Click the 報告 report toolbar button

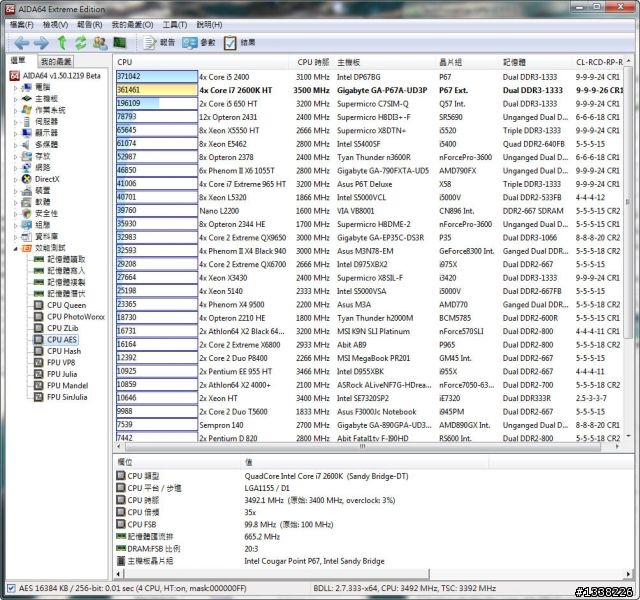[158, 42]
